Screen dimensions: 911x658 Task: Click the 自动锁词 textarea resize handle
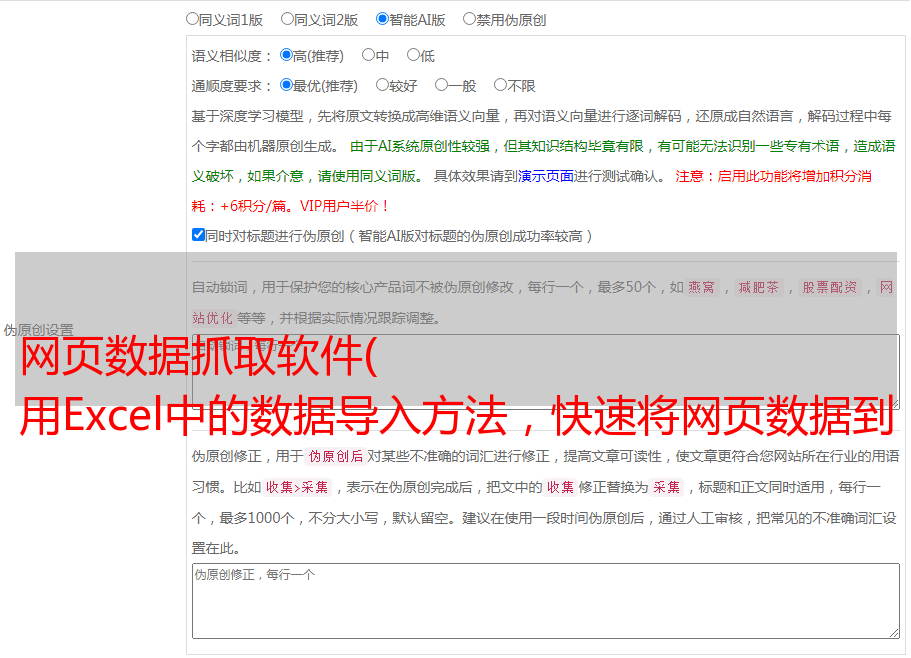click(x=893, y=403)
